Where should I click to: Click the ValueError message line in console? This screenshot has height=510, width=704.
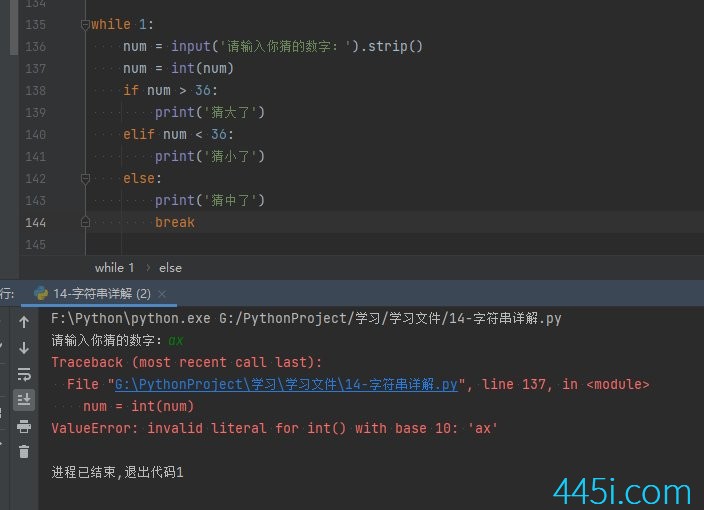click(x=274, y=428)
